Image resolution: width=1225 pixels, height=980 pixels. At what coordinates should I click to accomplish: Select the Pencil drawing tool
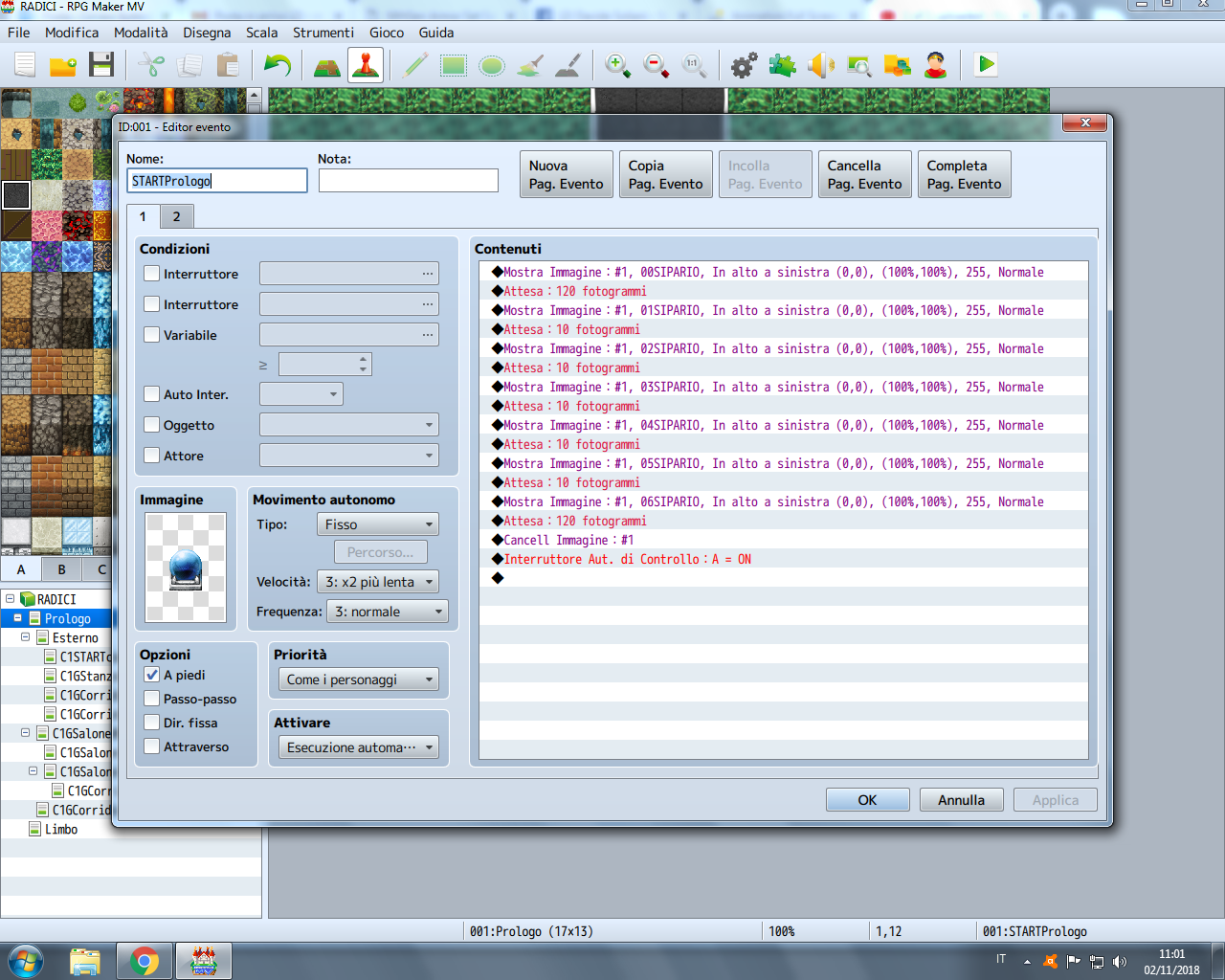tap(415, 65)
